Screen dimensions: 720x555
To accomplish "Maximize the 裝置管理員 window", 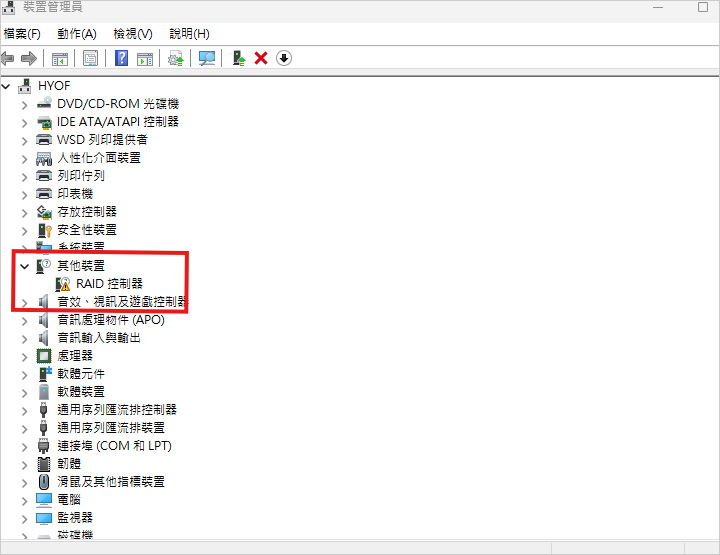I will click(703, 7).
